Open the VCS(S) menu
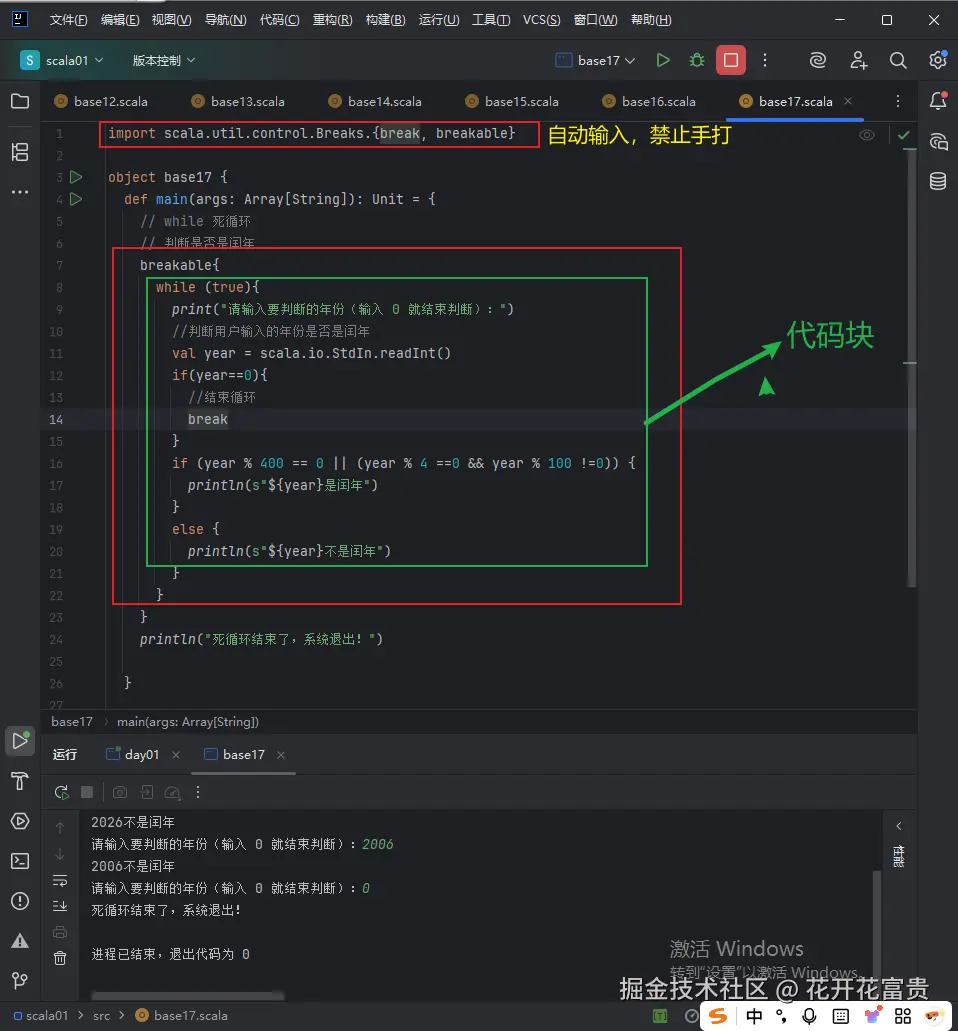 coord(542,20)
